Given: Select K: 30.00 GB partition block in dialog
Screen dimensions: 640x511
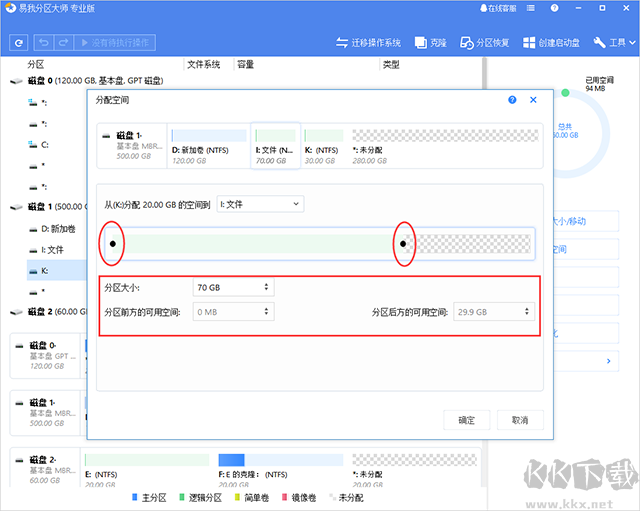Looking at the screenshot, I should [324, 146].
